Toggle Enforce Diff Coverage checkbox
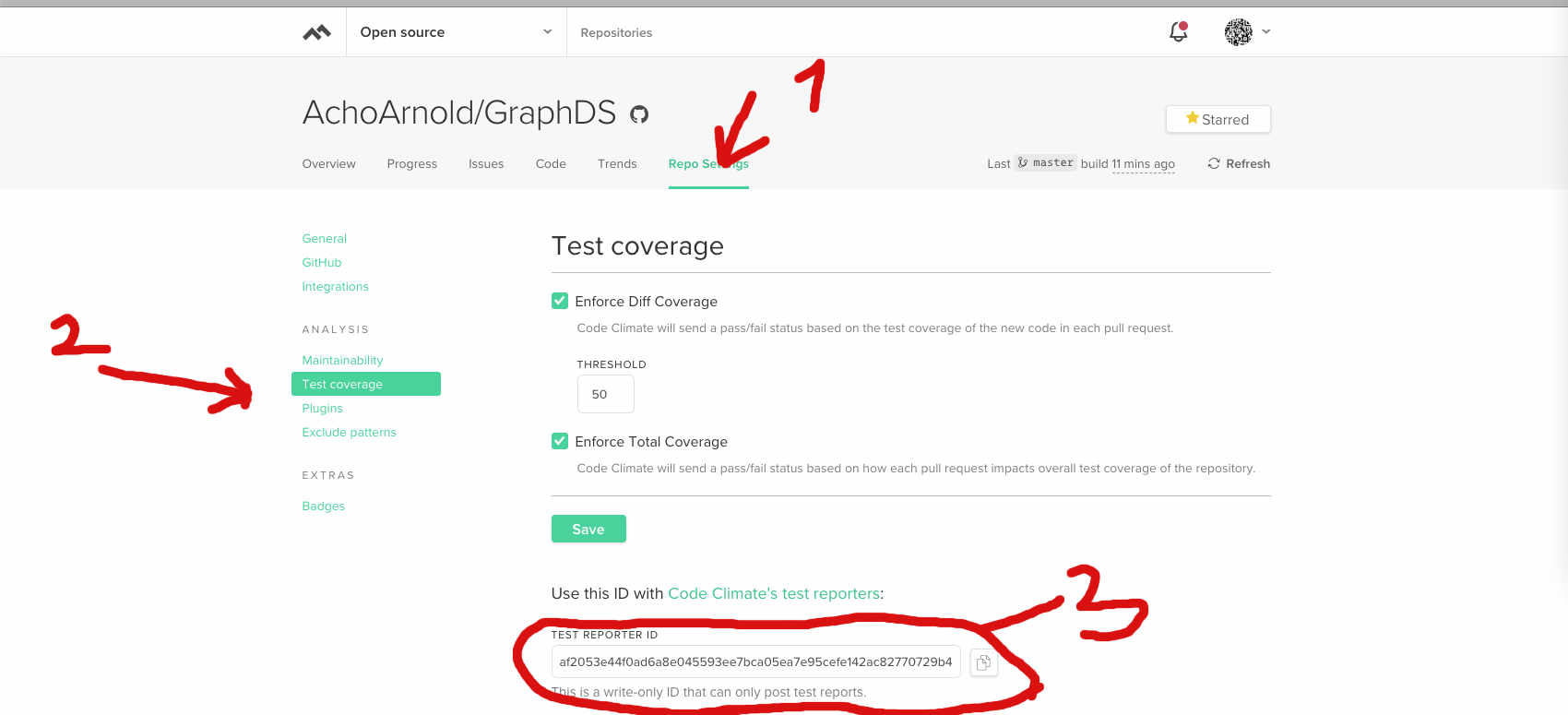The image size is (1568, 715). pyautogui.click(x=560, y=301)
